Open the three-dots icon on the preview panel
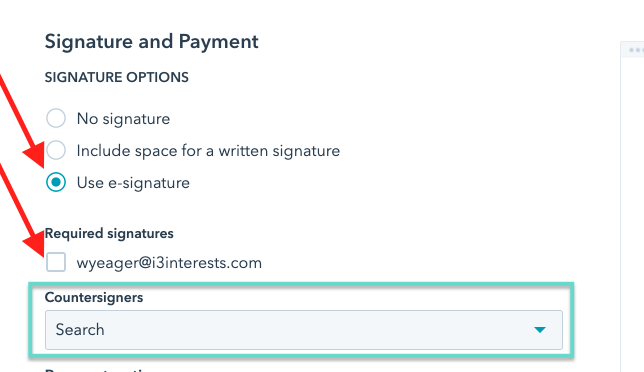The height and width of the screenshot is (372, 644). [x=636, y=50]
